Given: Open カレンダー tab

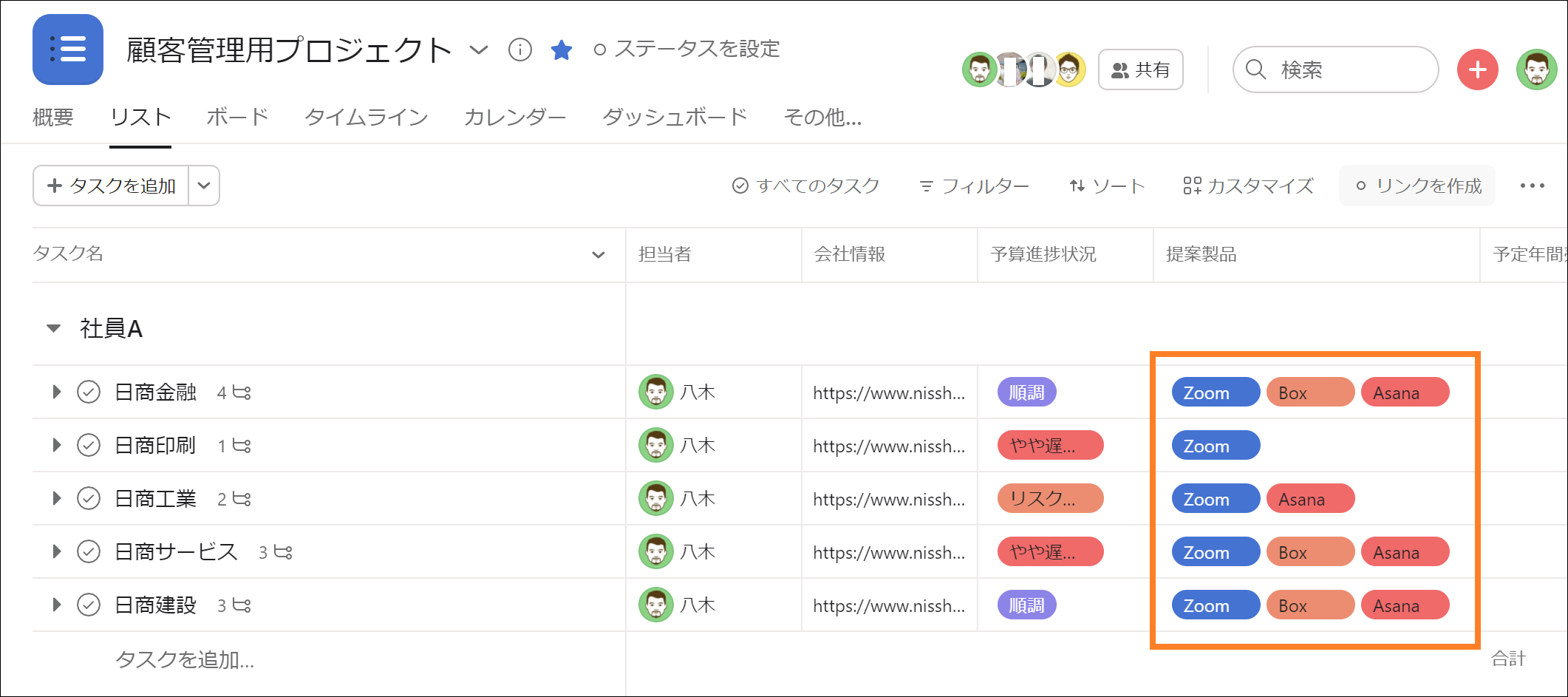Looking at the screenshot, I should 515,117.
